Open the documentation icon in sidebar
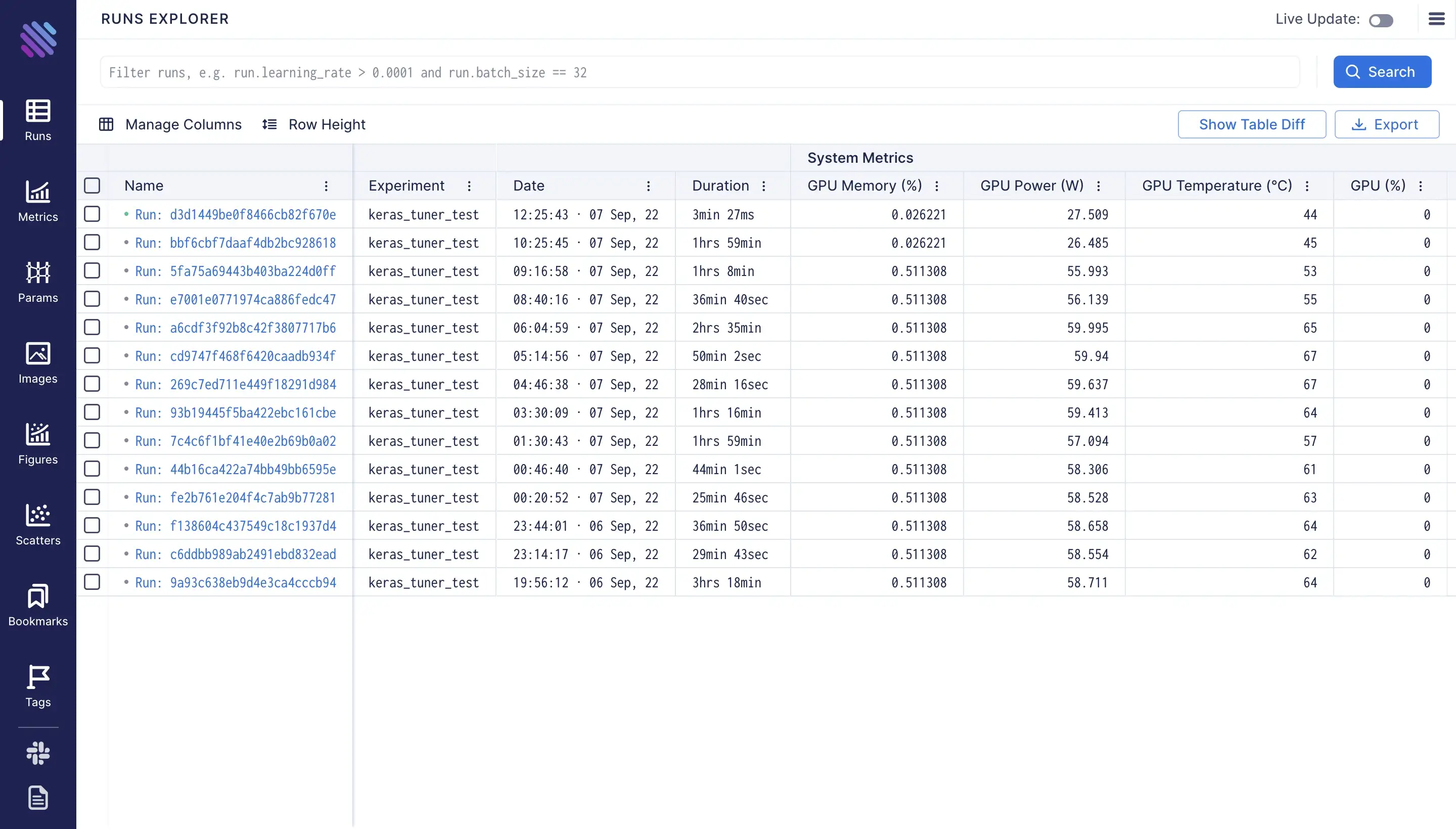 point(38,797)
